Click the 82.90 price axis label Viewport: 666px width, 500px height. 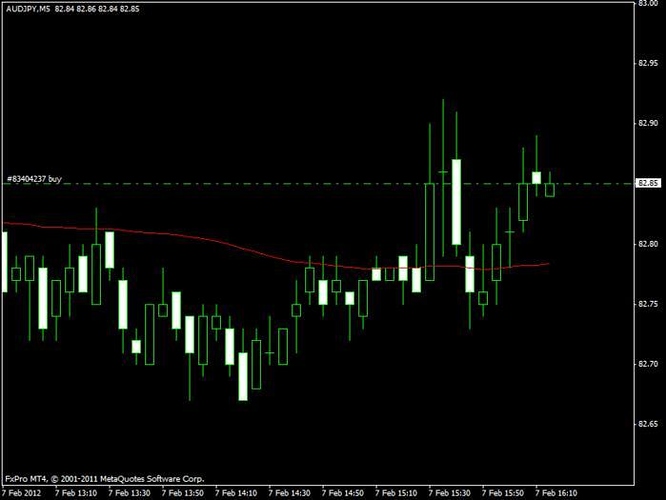(x=648, y=123)
